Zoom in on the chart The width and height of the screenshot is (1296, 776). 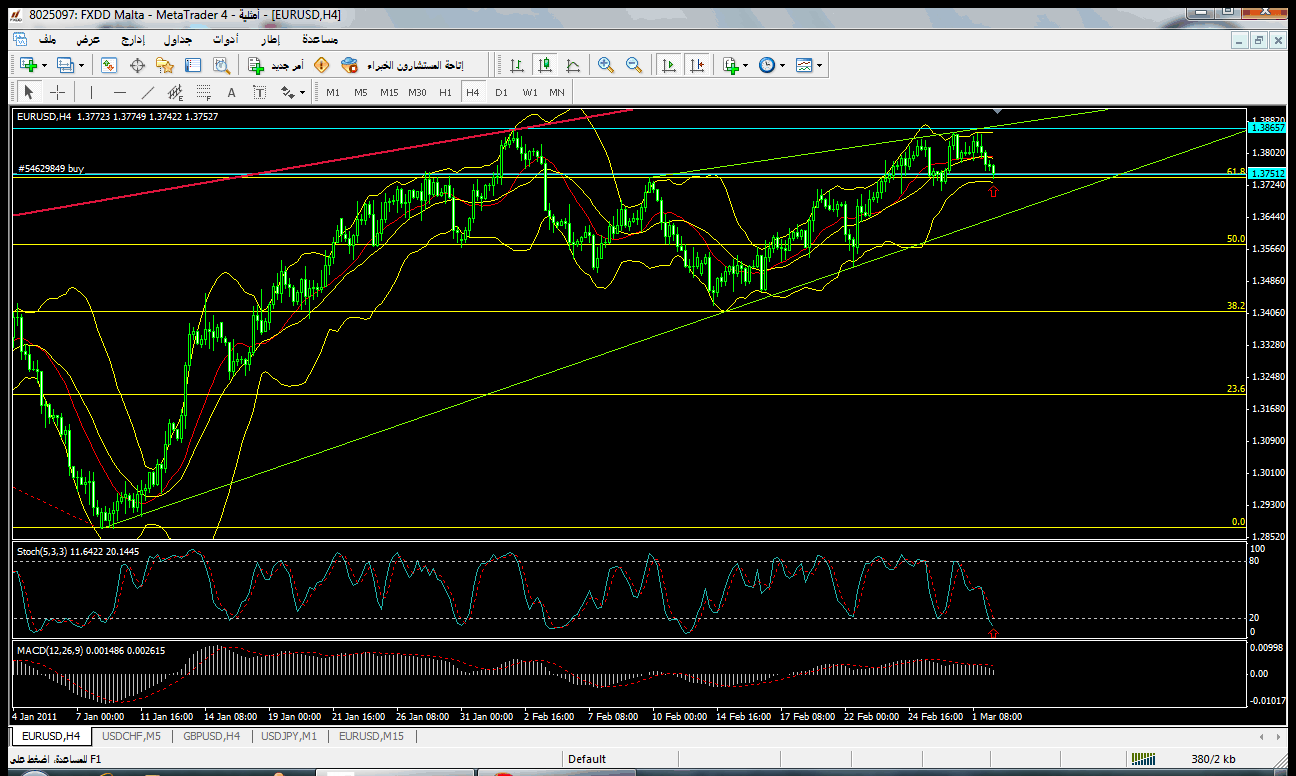pyautogui.click(x=606, y=65)
